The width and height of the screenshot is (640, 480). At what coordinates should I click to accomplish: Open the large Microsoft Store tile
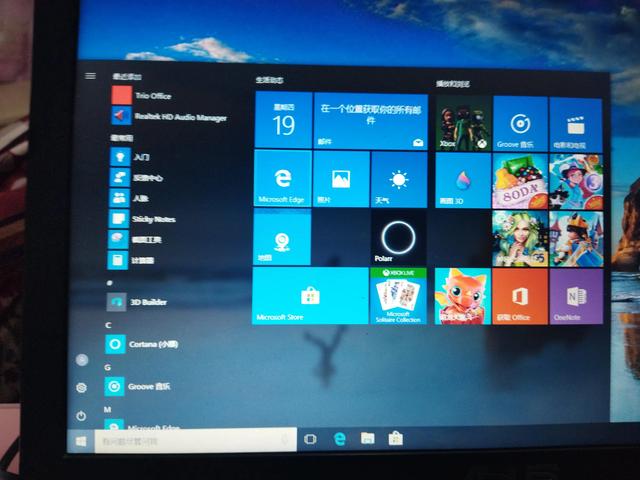(x=310, y=296)
